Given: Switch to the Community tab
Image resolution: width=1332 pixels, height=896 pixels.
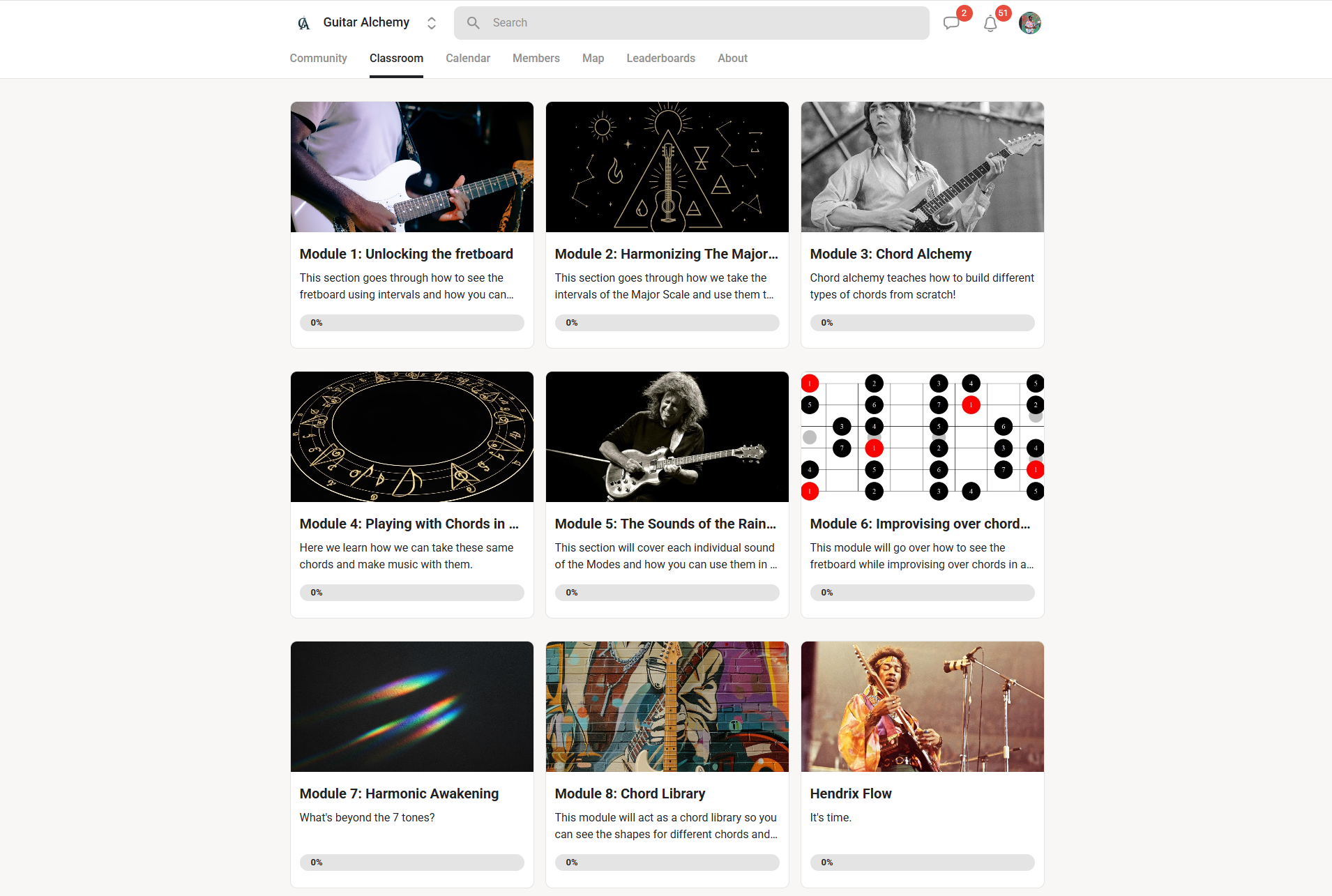Looking at the screenshot, I should (x=318, y=59).
